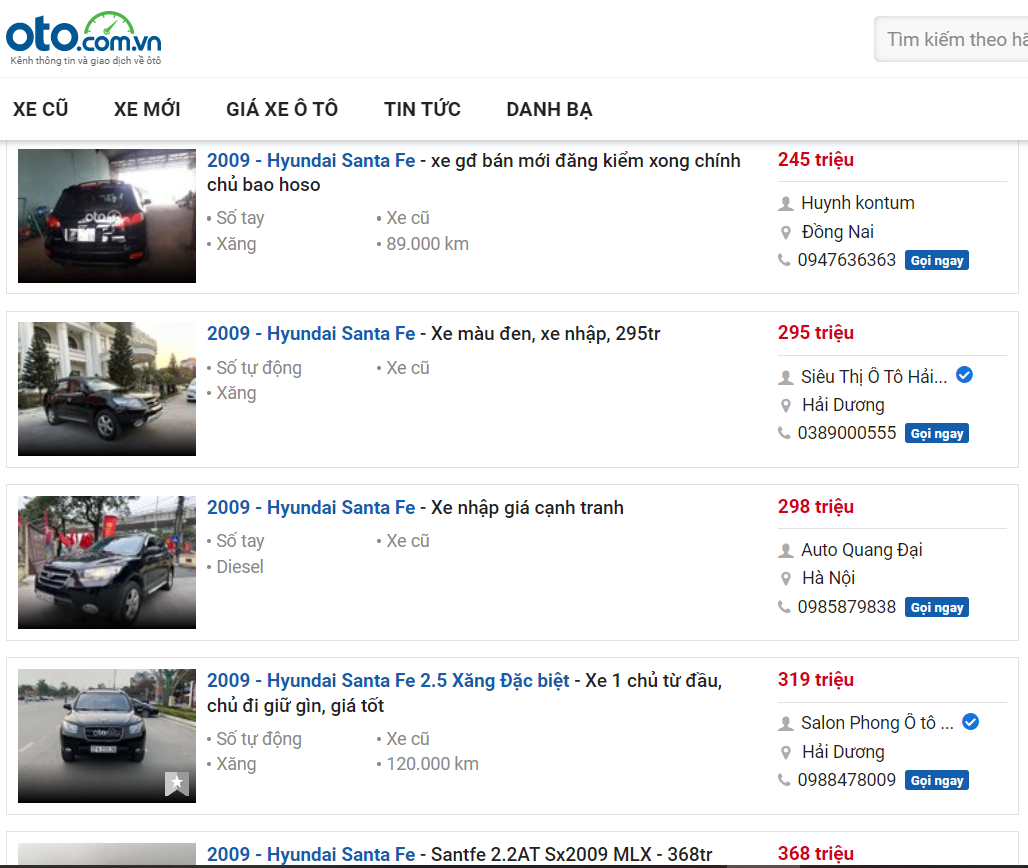
Task: Click the phone number 0947636363
Action: [846, 260]
